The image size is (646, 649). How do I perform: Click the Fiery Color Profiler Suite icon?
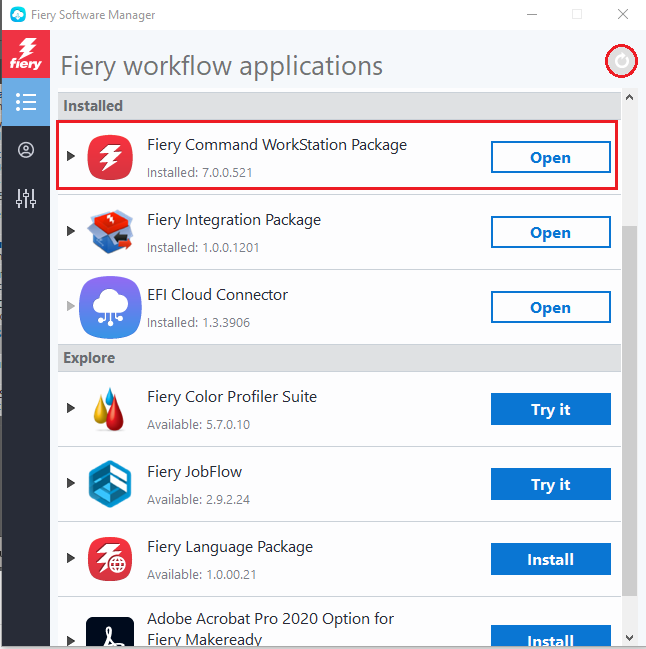coord(110,408)
